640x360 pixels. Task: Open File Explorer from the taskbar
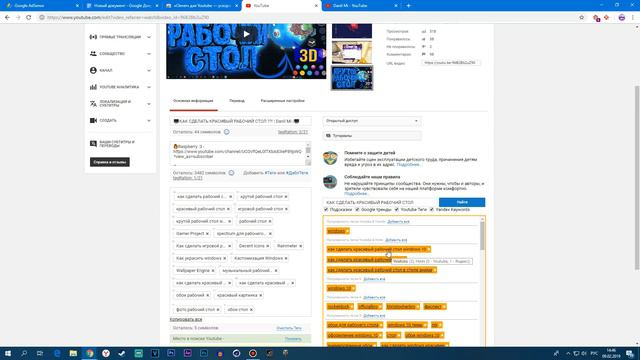[73, 353]
